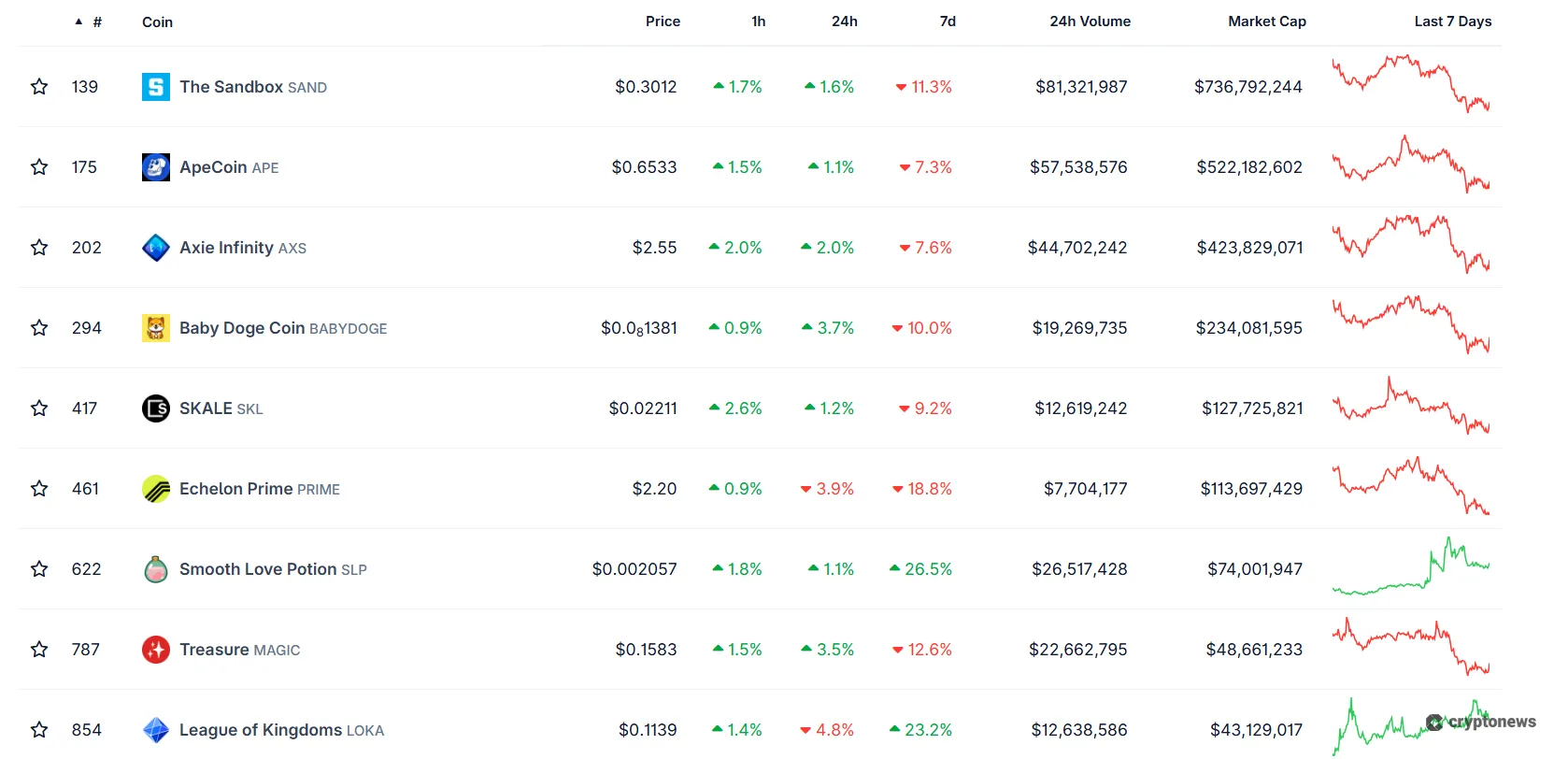
Task: Open Axie Infinity AXS coin link
Action: tap(243, 248)
